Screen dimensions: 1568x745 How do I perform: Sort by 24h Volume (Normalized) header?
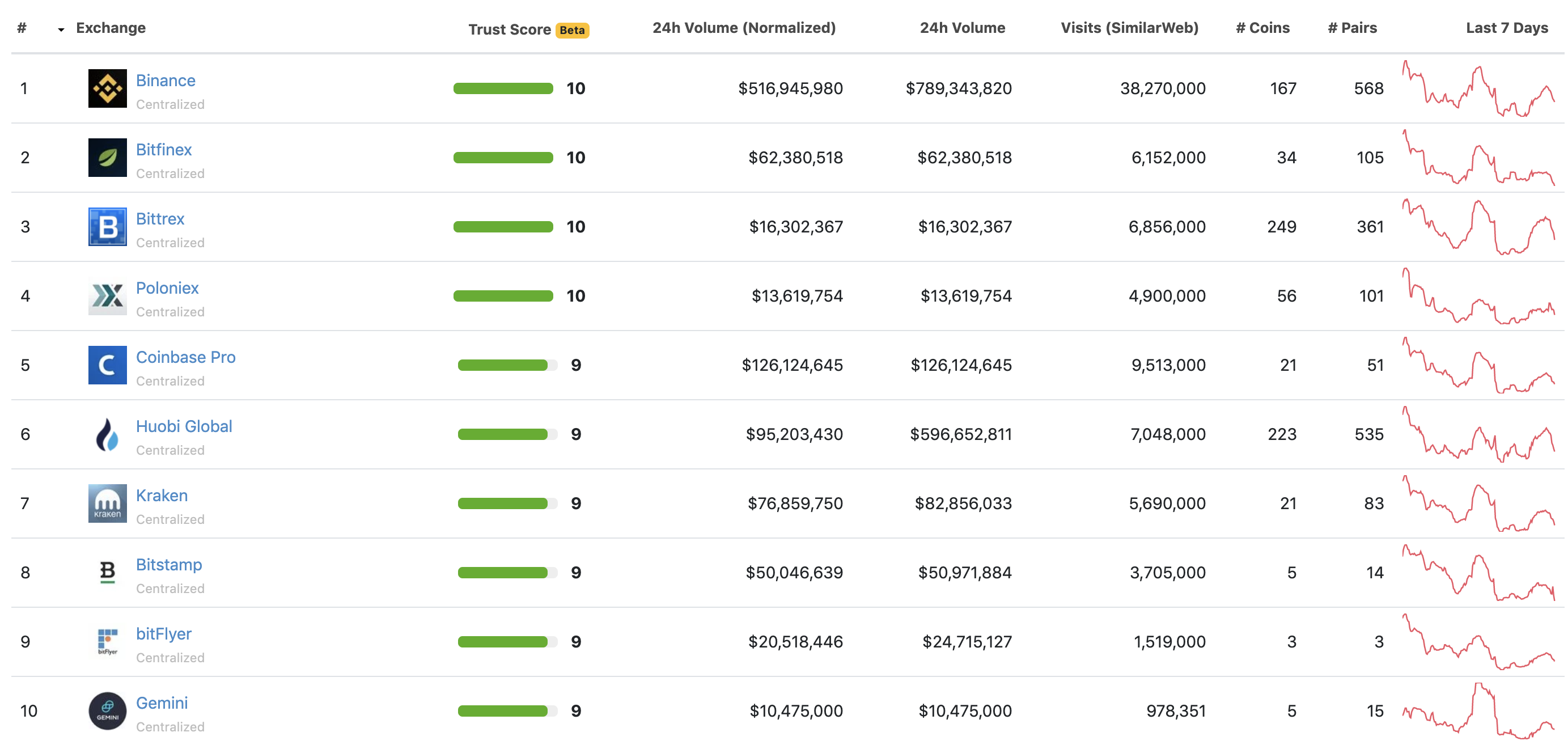[744, 27]
